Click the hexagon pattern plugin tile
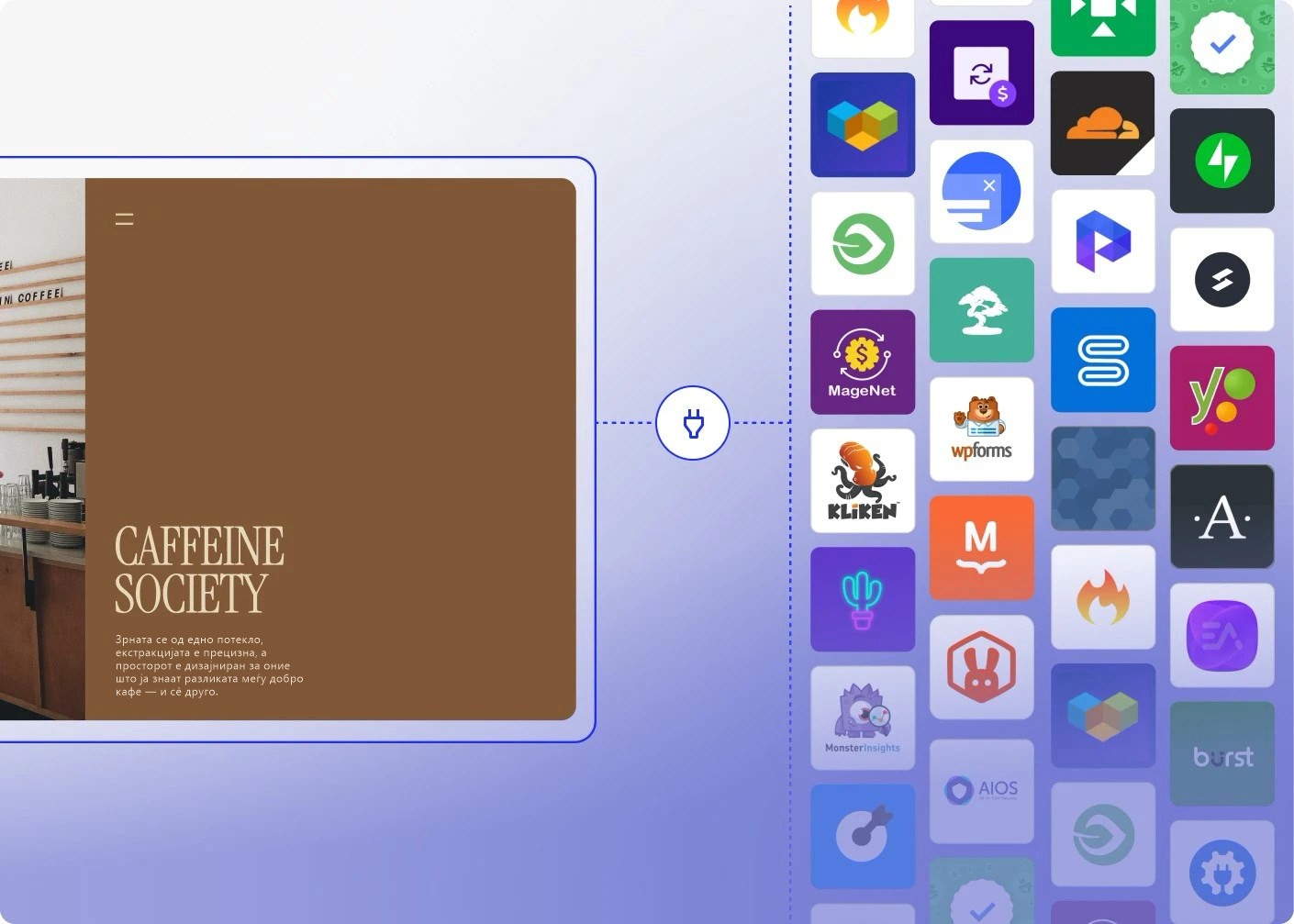Image resolution: width=1294 pixels, height=924 pixels. 1102,478
